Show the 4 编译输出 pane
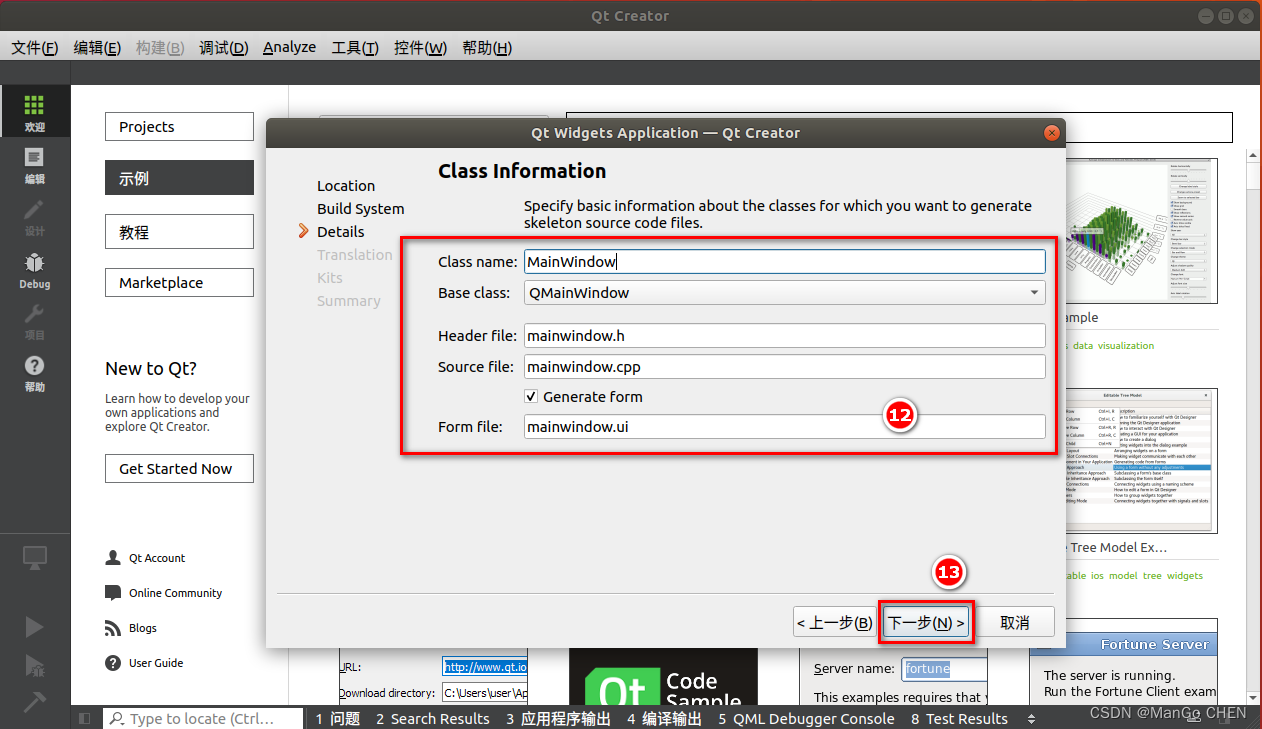 click(x=665, y=718)
